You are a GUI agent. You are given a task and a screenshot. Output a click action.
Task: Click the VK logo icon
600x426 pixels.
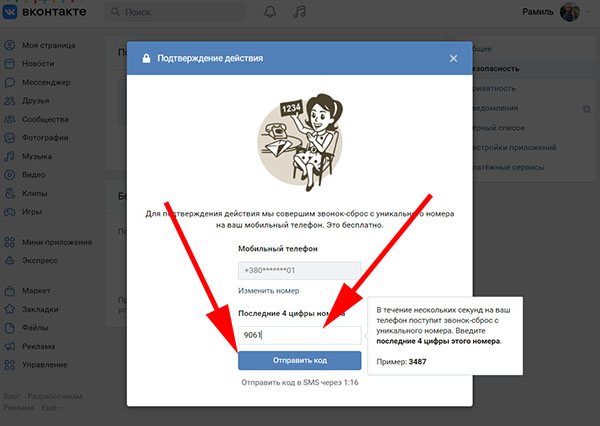point(10,11)
